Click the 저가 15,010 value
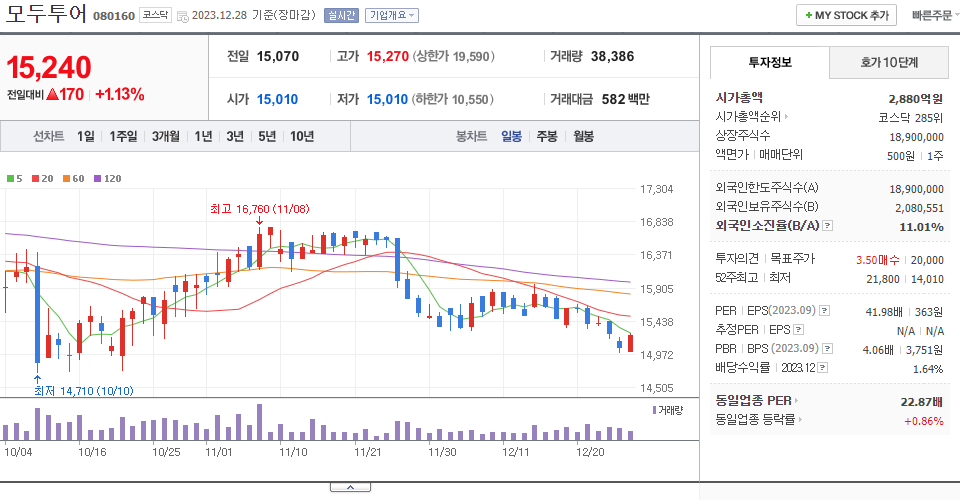This screenshot has height=500, width=960. pyautogui.click(x=387, y=99)
